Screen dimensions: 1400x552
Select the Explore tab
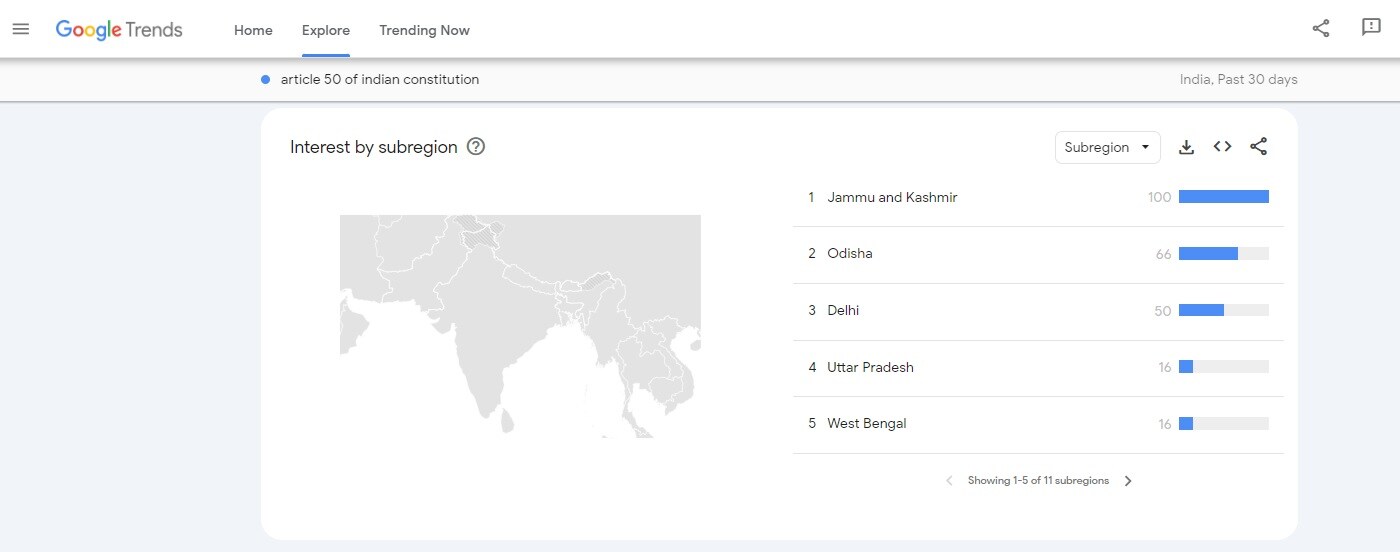point(326,30)
